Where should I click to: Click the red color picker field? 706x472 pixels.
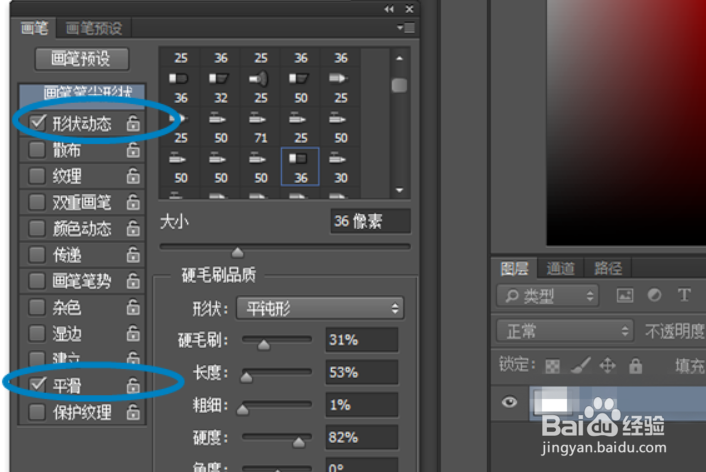[626, 123]
